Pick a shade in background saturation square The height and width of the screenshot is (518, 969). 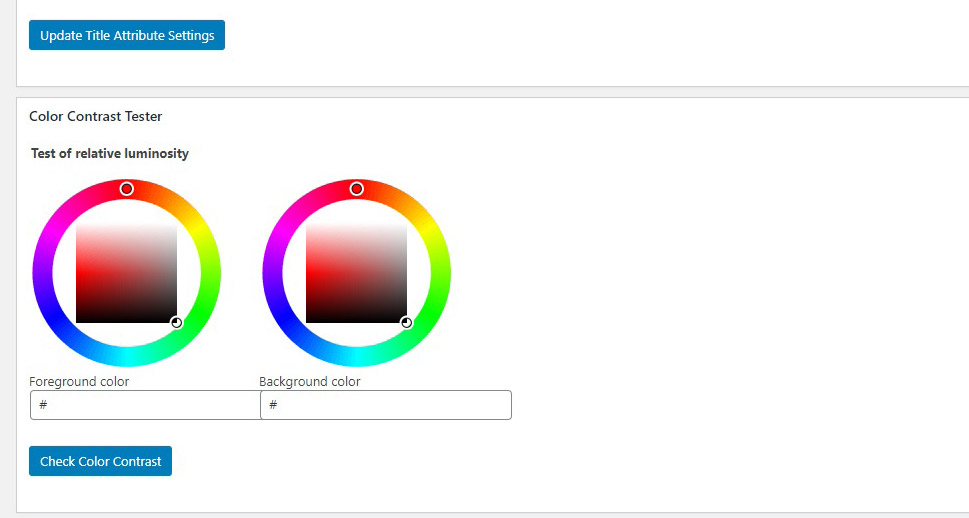point(356,273)
